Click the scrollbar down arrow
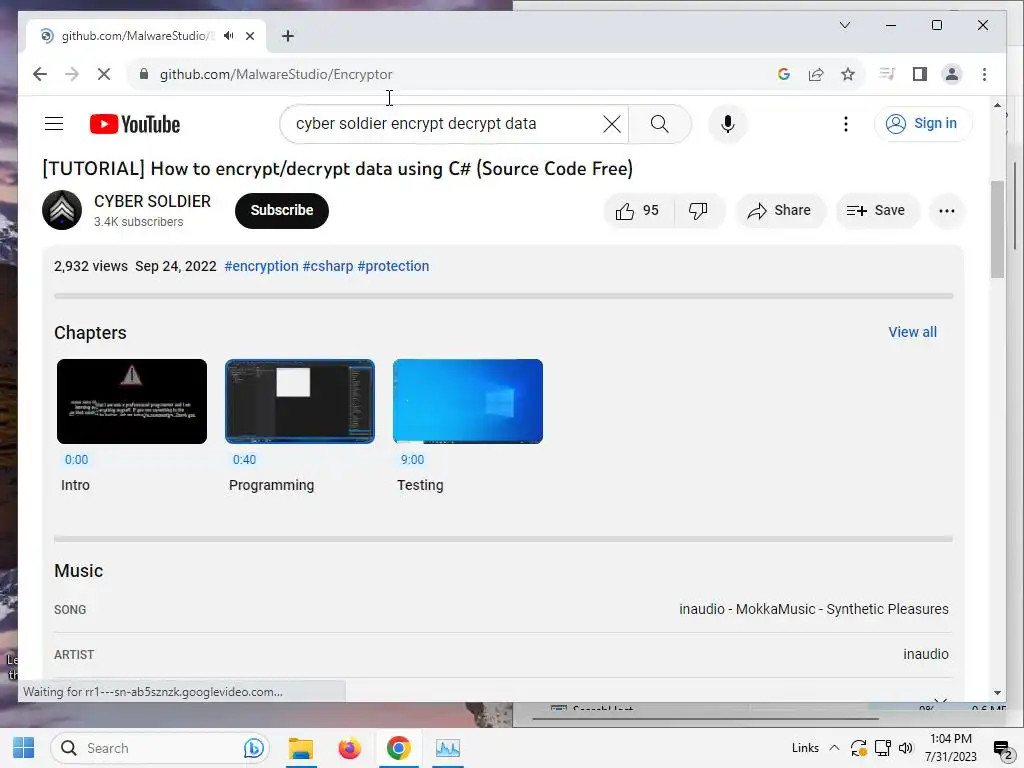Viewport: 1024px width, 768px height. [997, 693]
